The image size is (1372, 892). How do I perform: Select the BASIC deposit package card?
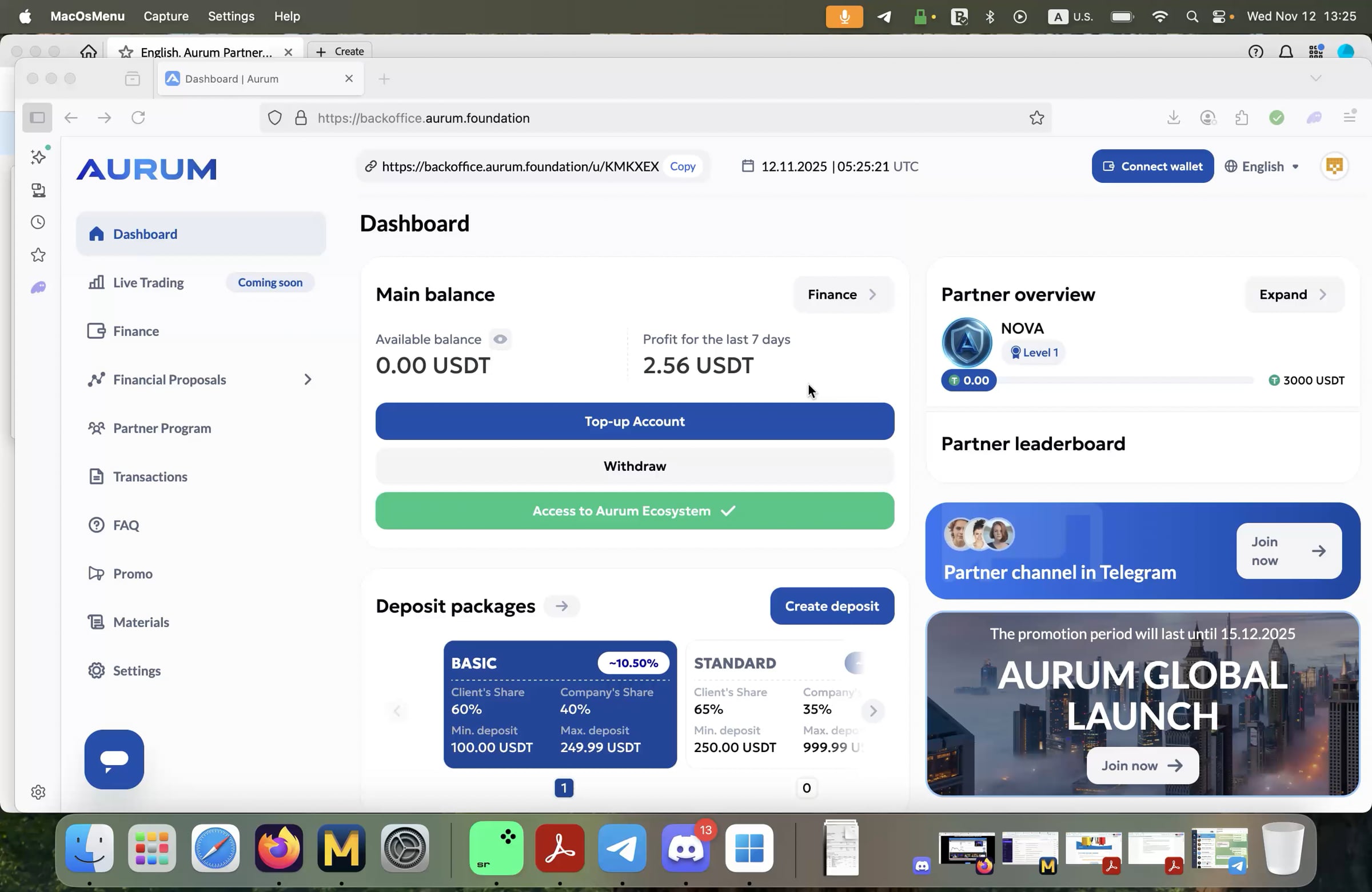click(560, 704)
